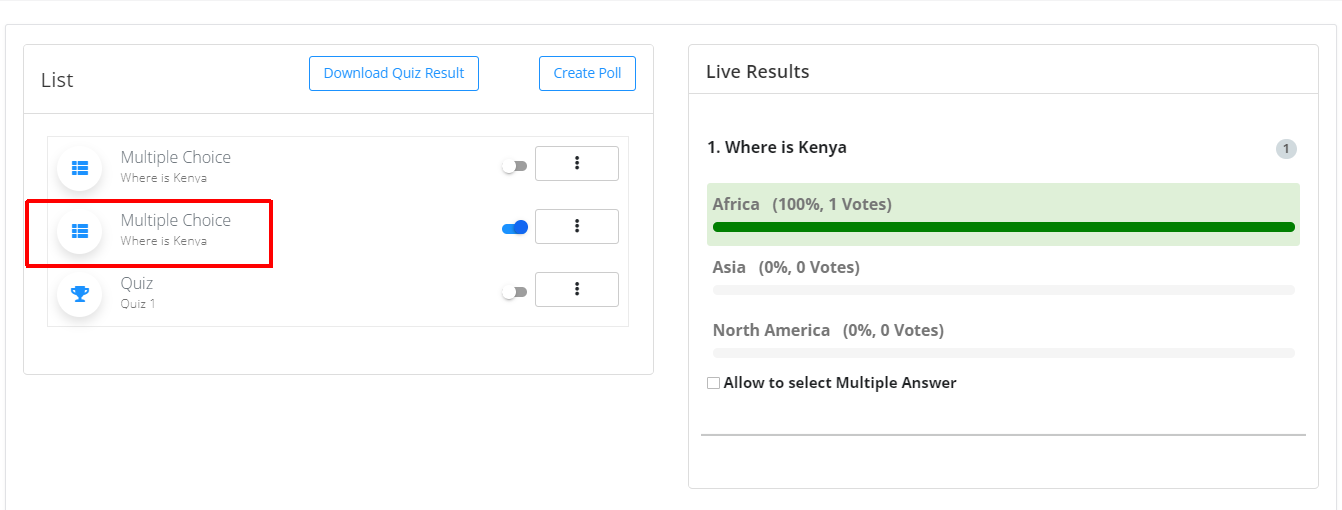The width and height of the screenshot is (1342, 510).
Task: Enable the first Multiple Choice poll toggle
Action: click(x=514, y=166)
